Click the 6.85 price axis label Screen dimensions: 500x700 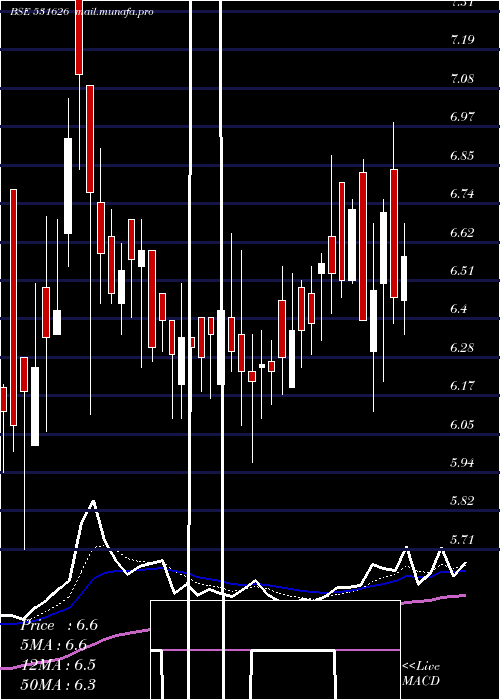(x=462, y=156)
